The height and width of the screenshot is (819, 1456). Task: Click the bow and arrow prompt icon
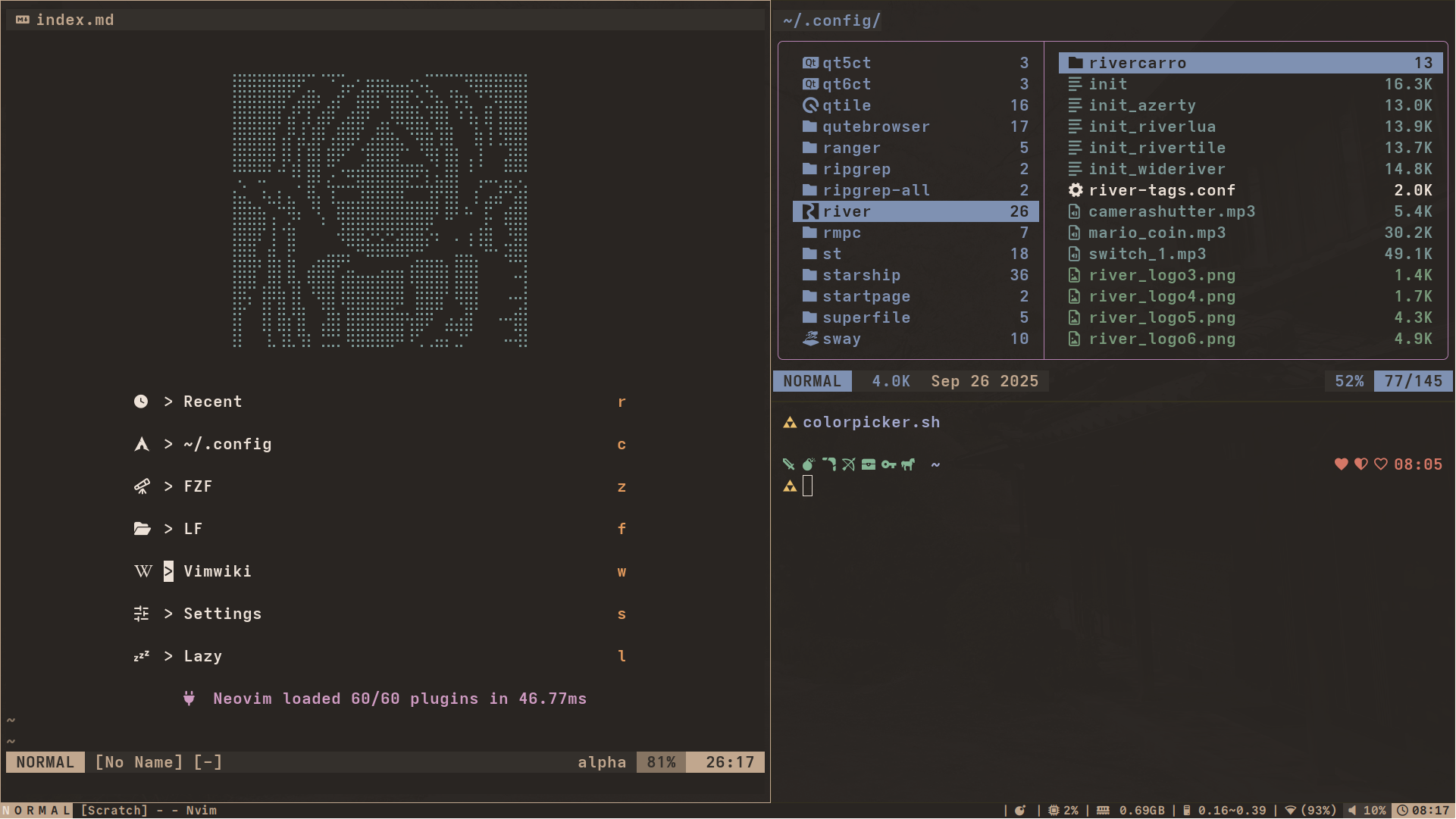[849, 464]
